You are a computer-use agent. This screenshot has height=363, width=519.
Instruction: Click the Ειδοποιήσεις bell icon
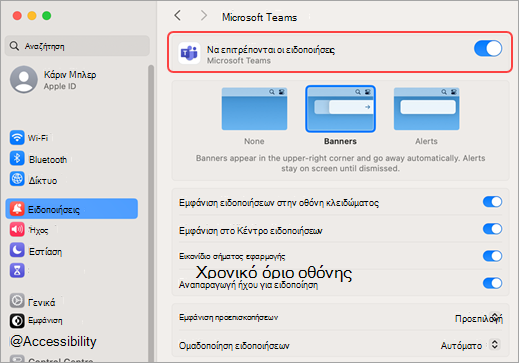17,209
